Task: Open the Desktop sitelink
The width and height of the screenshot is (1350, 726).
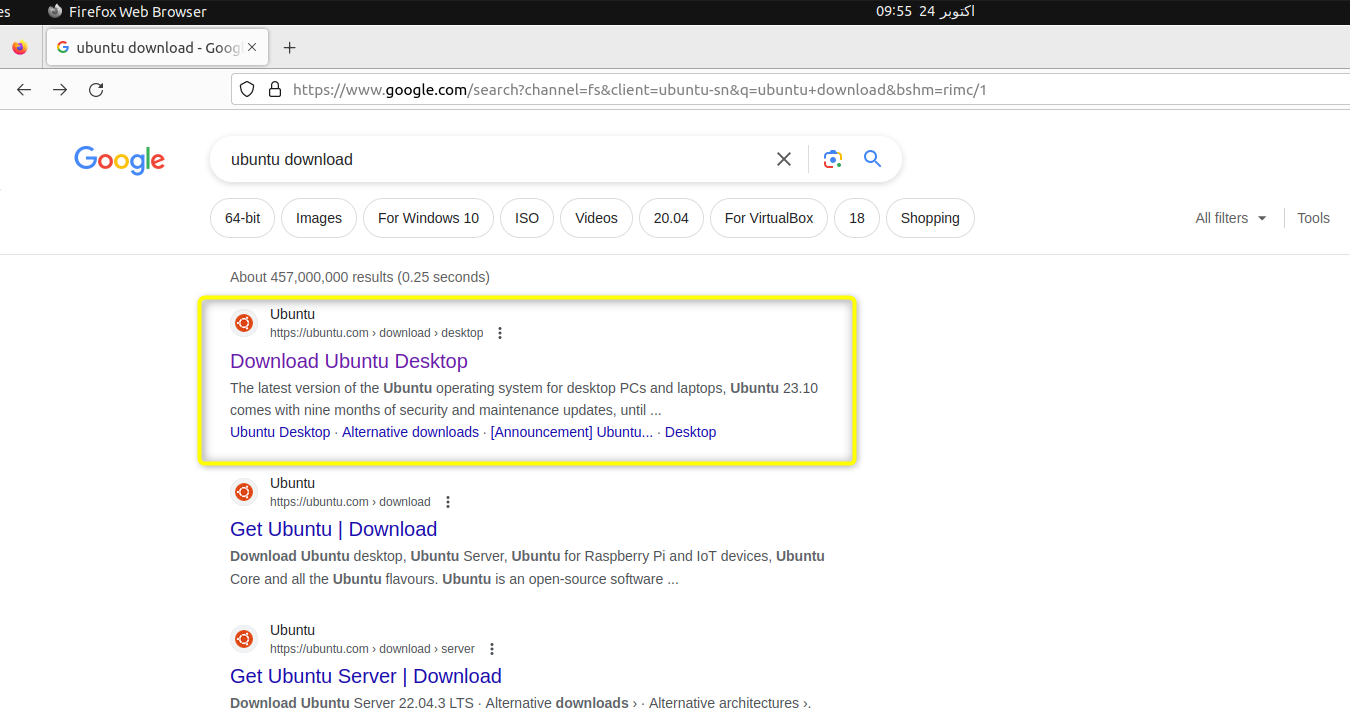Action: tap(691, 432)
